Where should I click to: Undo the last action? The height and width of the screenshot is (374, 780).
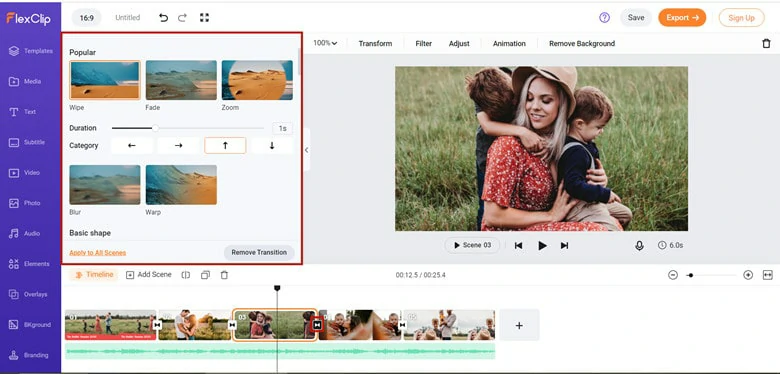pos(163,18)
